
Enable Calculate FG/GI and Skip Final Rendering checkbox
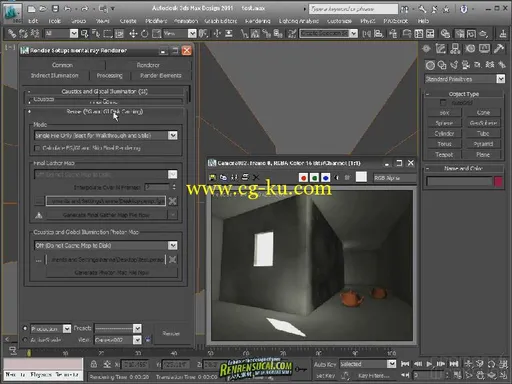tap(38, 148)
